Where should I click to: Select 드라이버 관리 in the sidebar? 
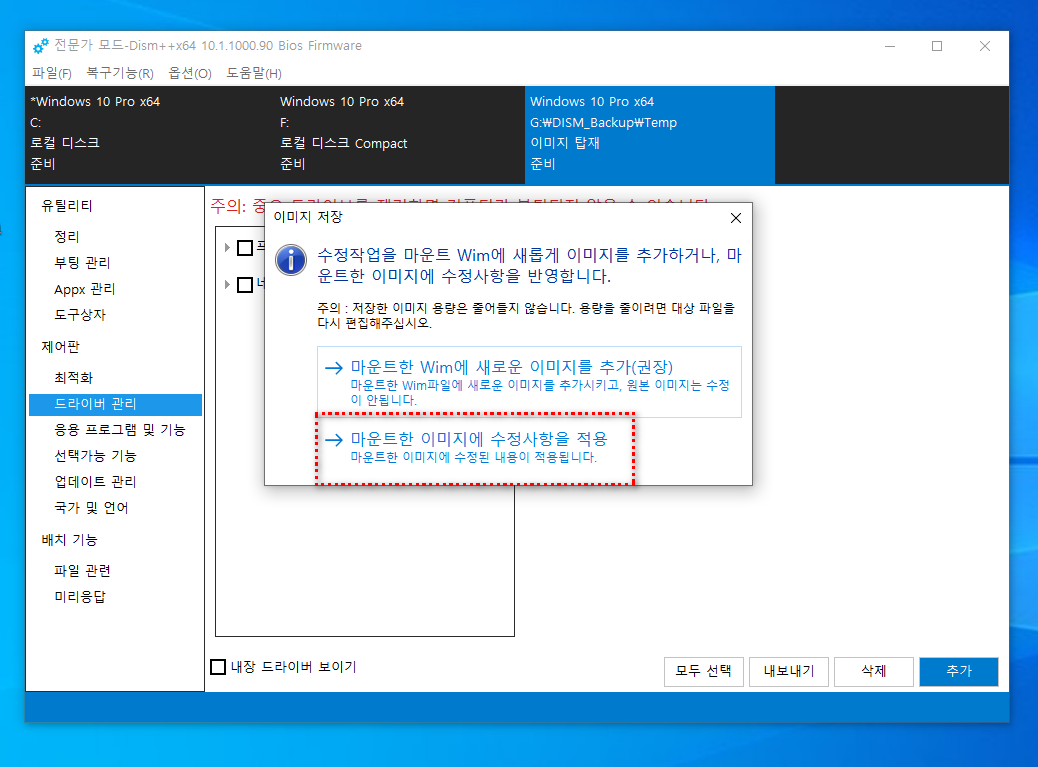(x=115, y=404)
